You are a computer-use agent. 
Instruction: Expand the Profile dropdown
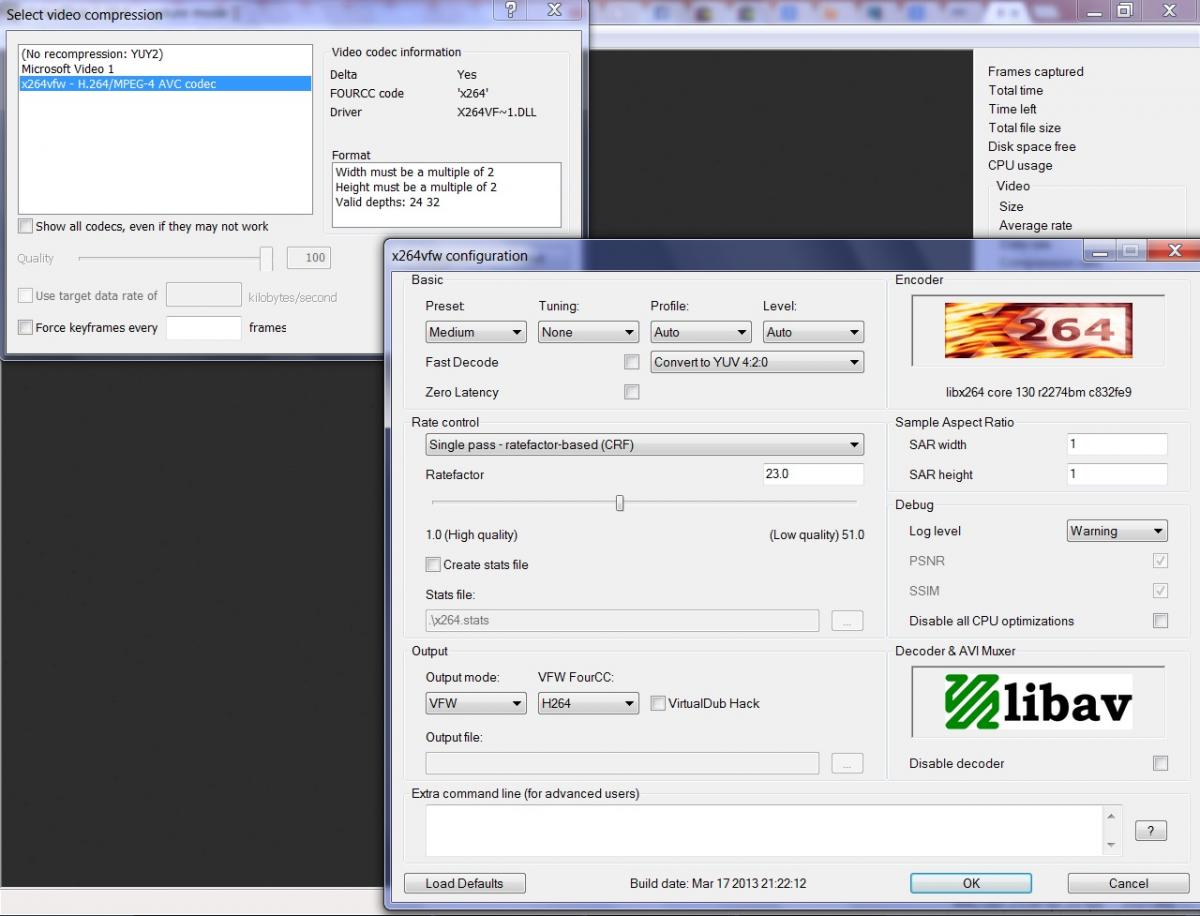701,332
